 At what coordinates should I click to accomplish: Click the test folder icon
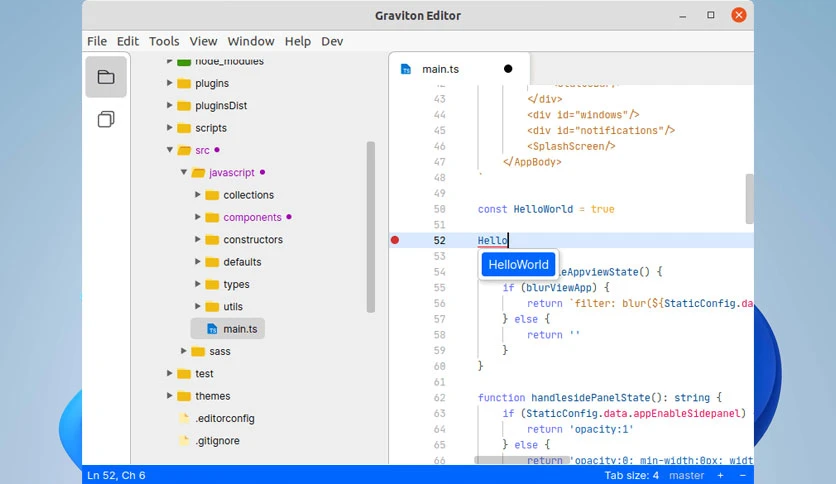[x=184, y=374]
